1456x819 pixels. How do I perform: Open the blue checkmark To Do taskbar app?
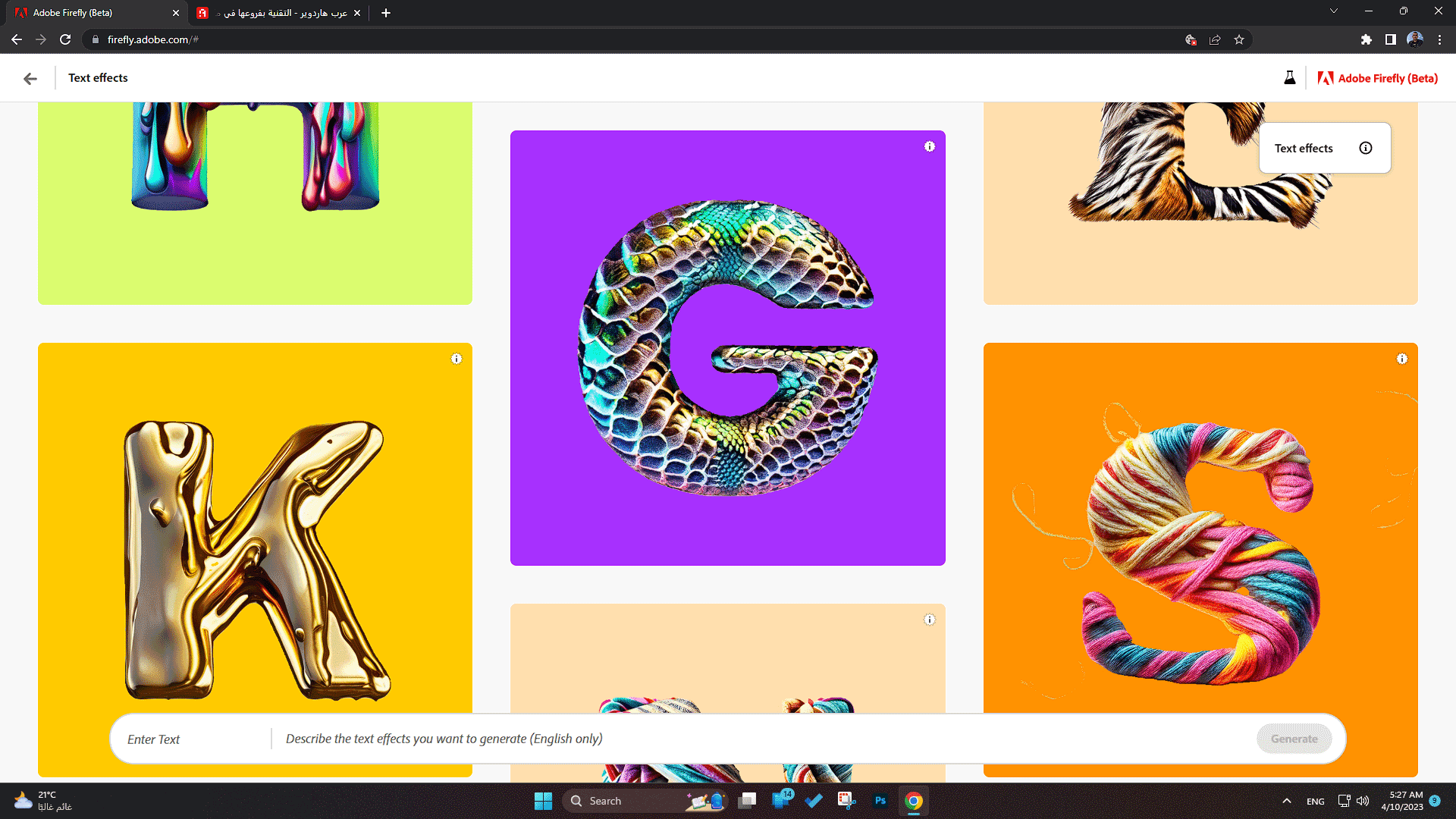pos(814,801)
